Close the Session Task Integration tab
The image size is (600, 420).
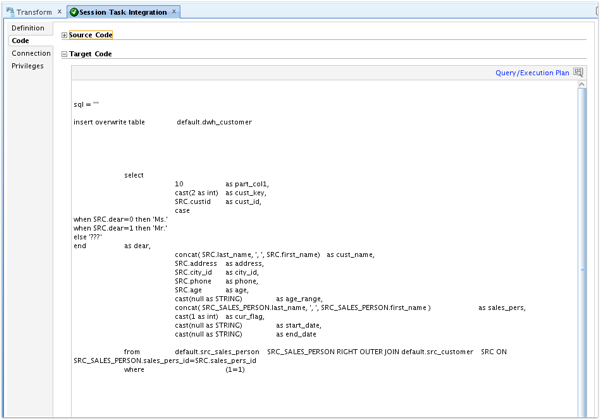click(x=174, y=12)
